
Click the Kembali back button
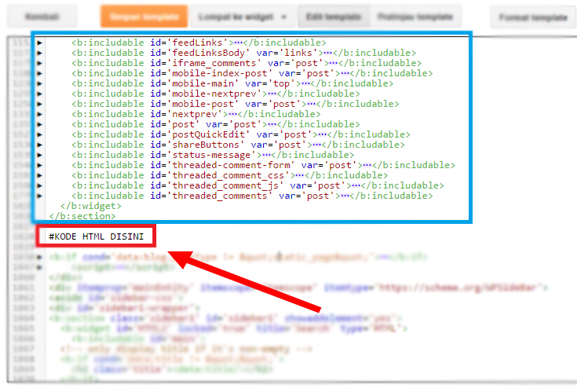42,16
